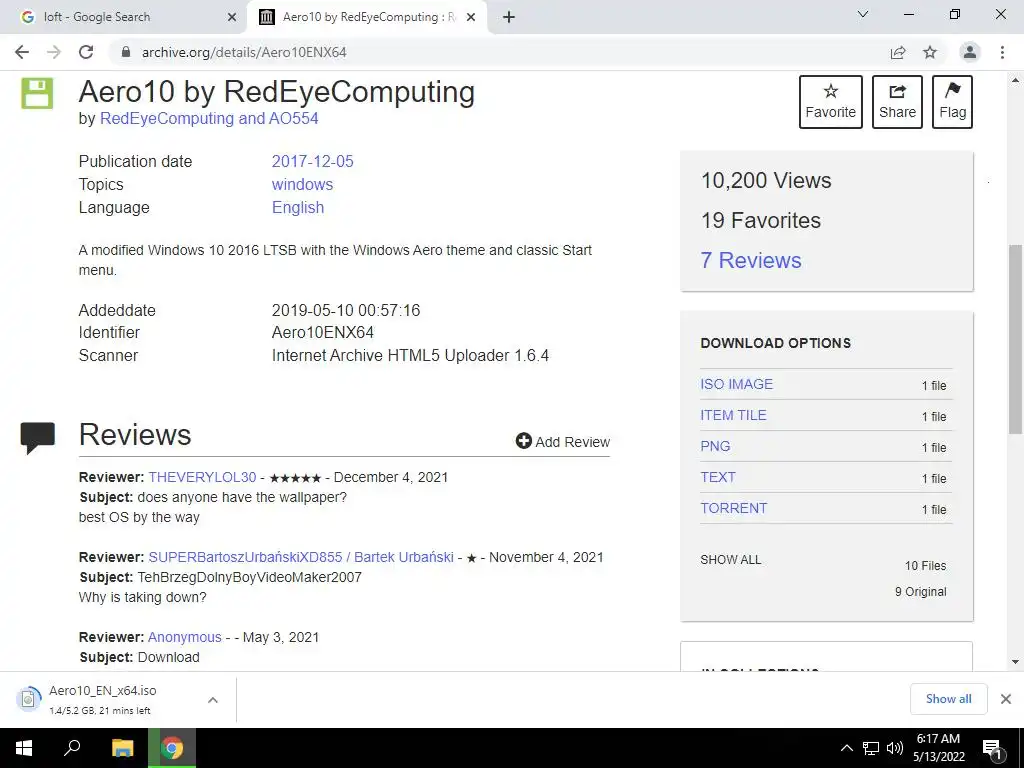Open the Chrome profile avatar
The image size is (1024, 768).
[x=970, y=52]
